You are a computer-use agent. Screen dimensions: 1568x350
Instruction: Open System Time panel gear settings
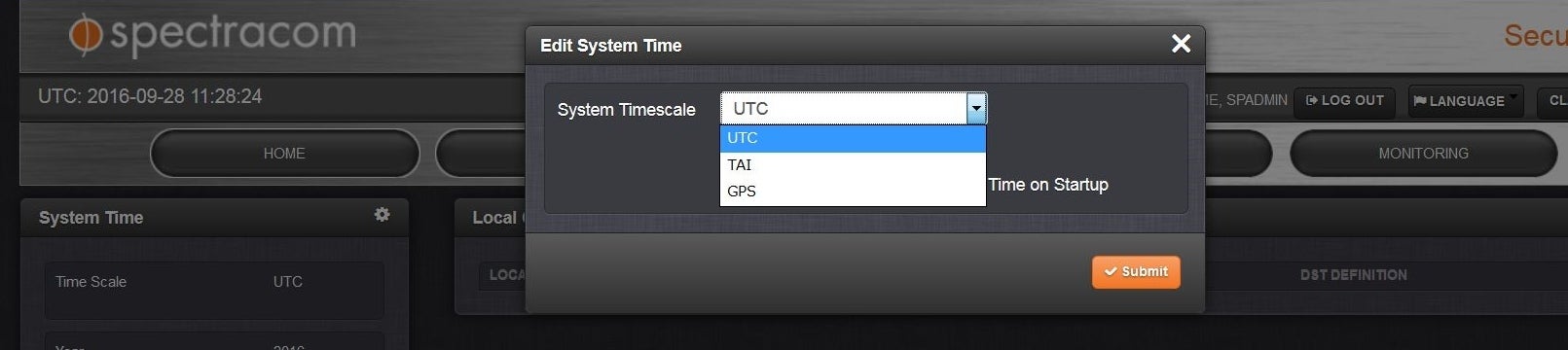point(383,215)
